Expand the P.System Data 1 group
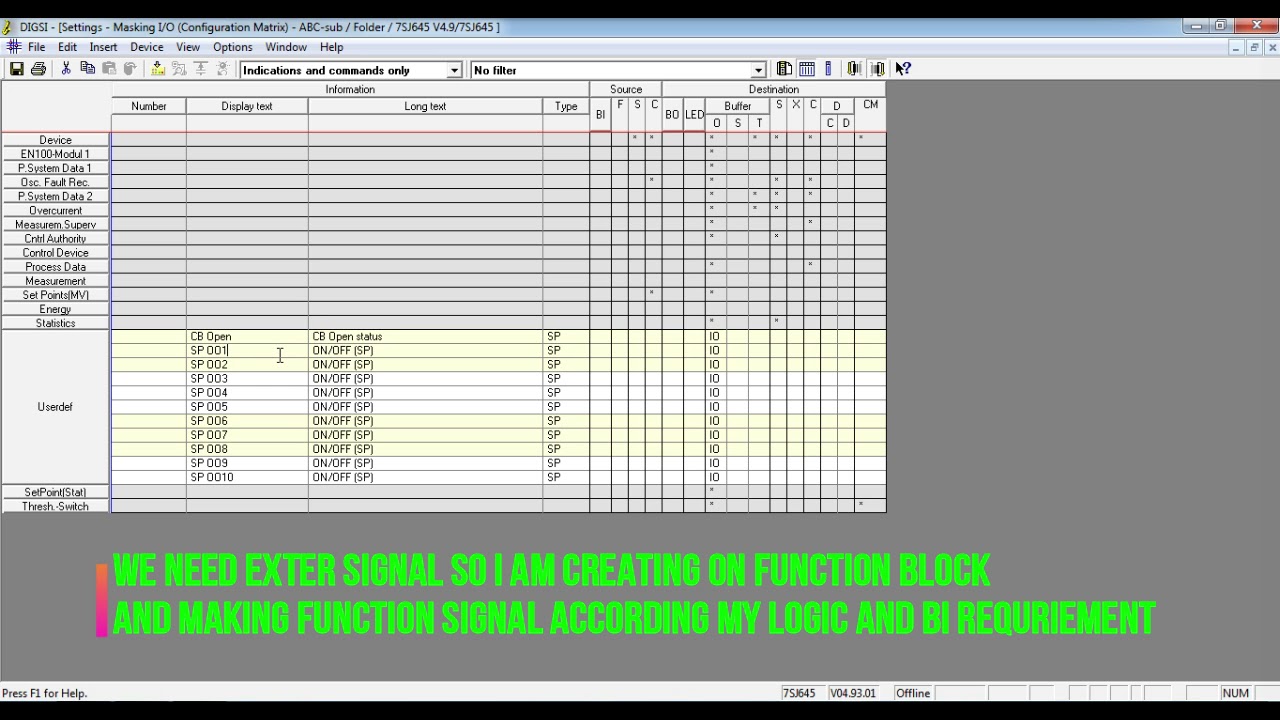 (55, 168)
